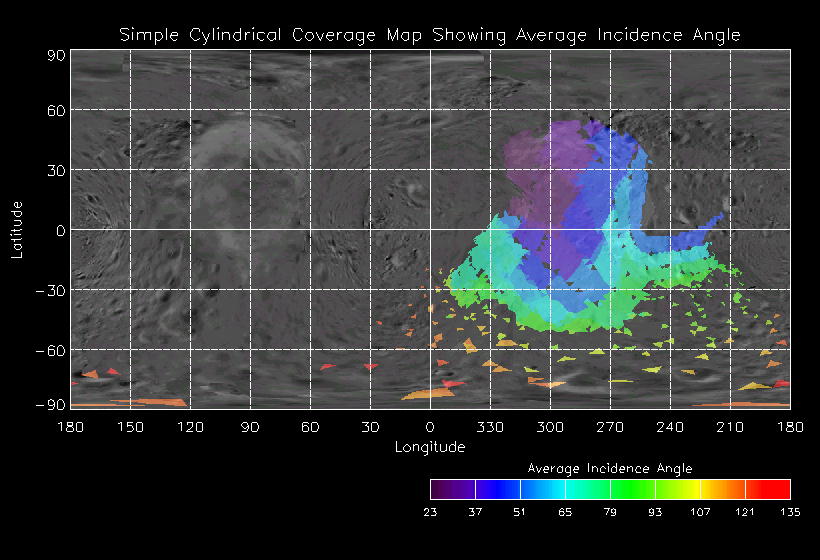The image size is (820, 560).
Task: Click longitude tick label 120
Action: [x=190, y=427]
